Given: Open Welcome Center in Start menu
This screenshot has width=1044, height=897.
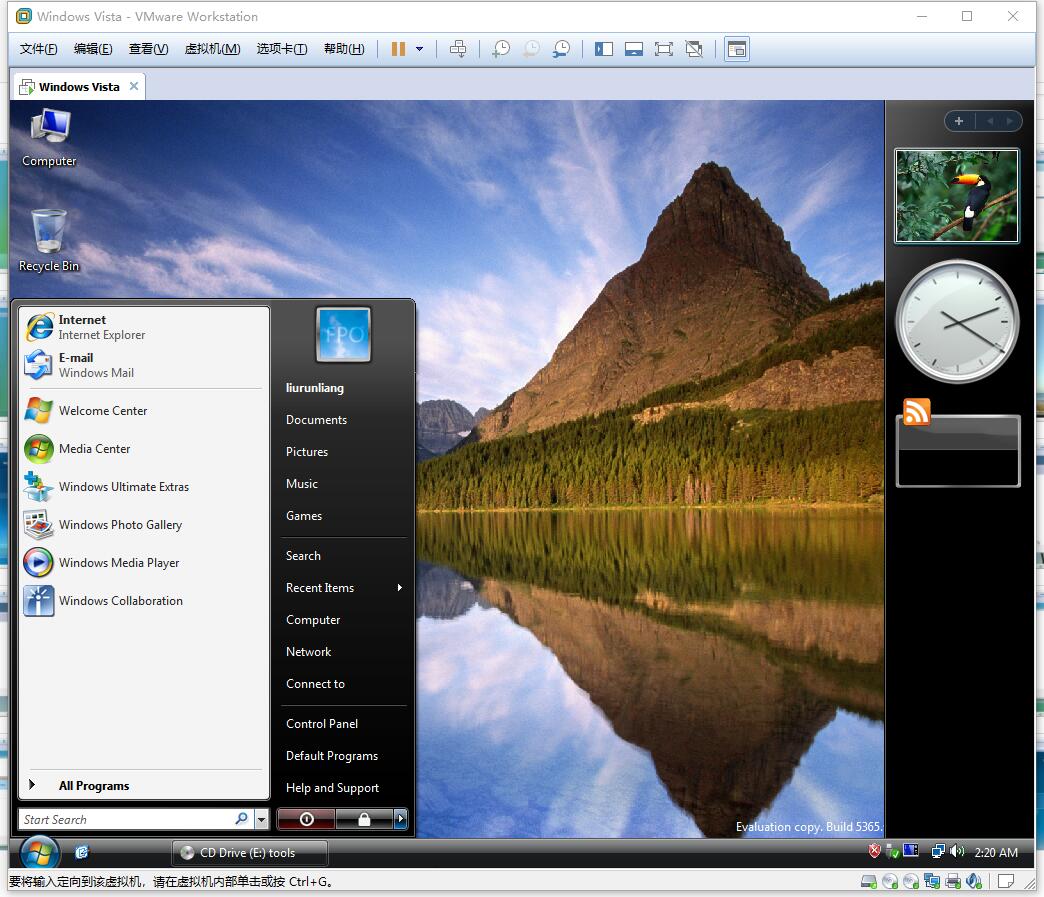Looking at the screenshot, I should click(x=145, y=411).
